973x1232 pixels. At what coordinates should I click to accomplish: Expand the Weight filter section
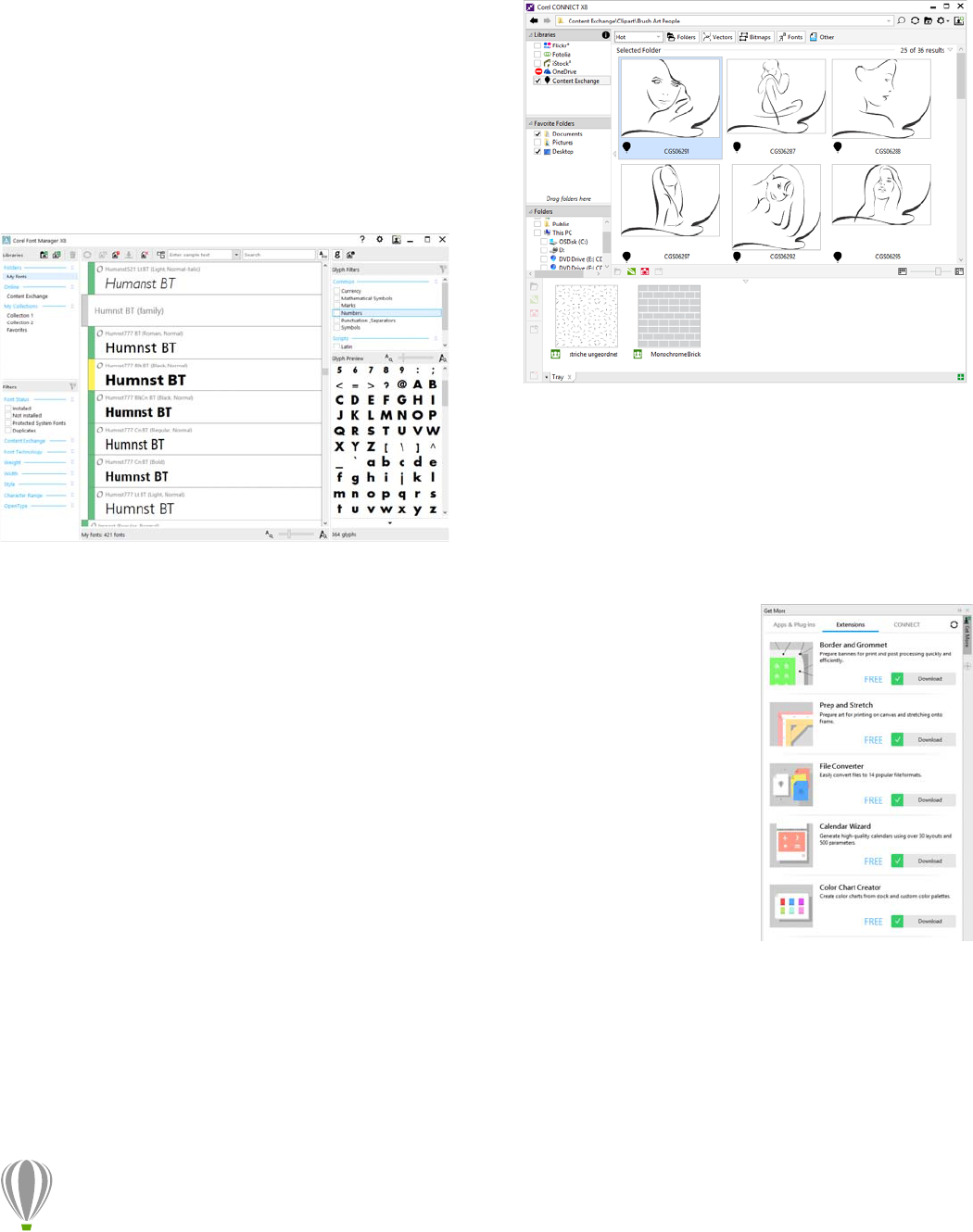[72, 462]
